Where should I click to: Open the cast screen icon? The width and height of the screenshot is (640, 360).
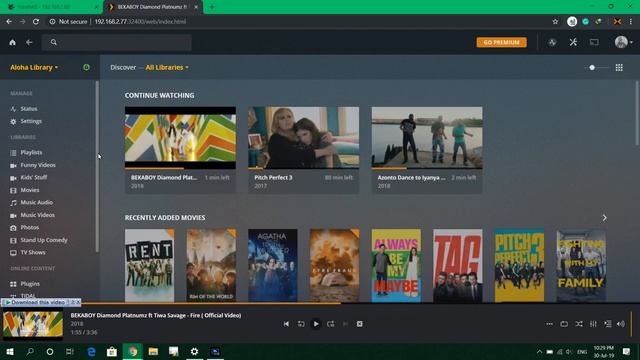point(594,42)
